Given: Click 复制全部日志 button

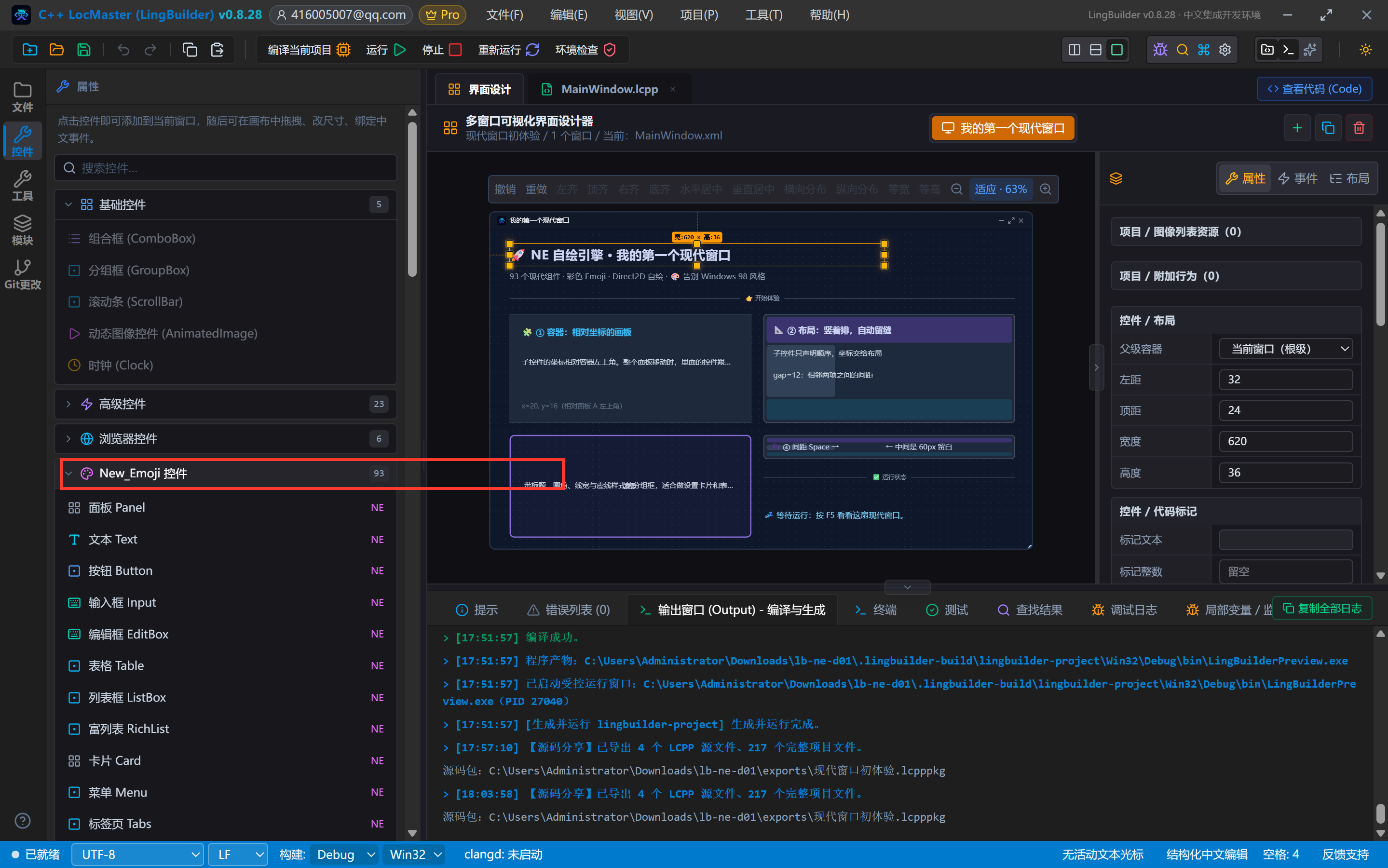Looking at the screenshot, I should pos(1322,608).
